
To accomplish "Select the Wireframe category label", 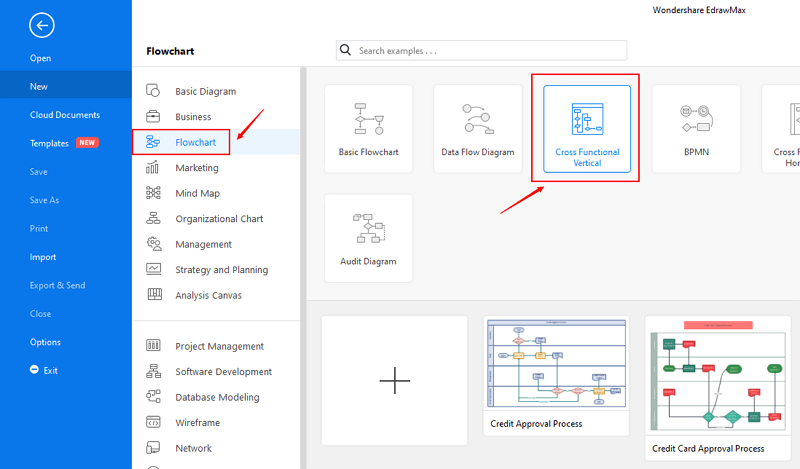I will [197, 423].
